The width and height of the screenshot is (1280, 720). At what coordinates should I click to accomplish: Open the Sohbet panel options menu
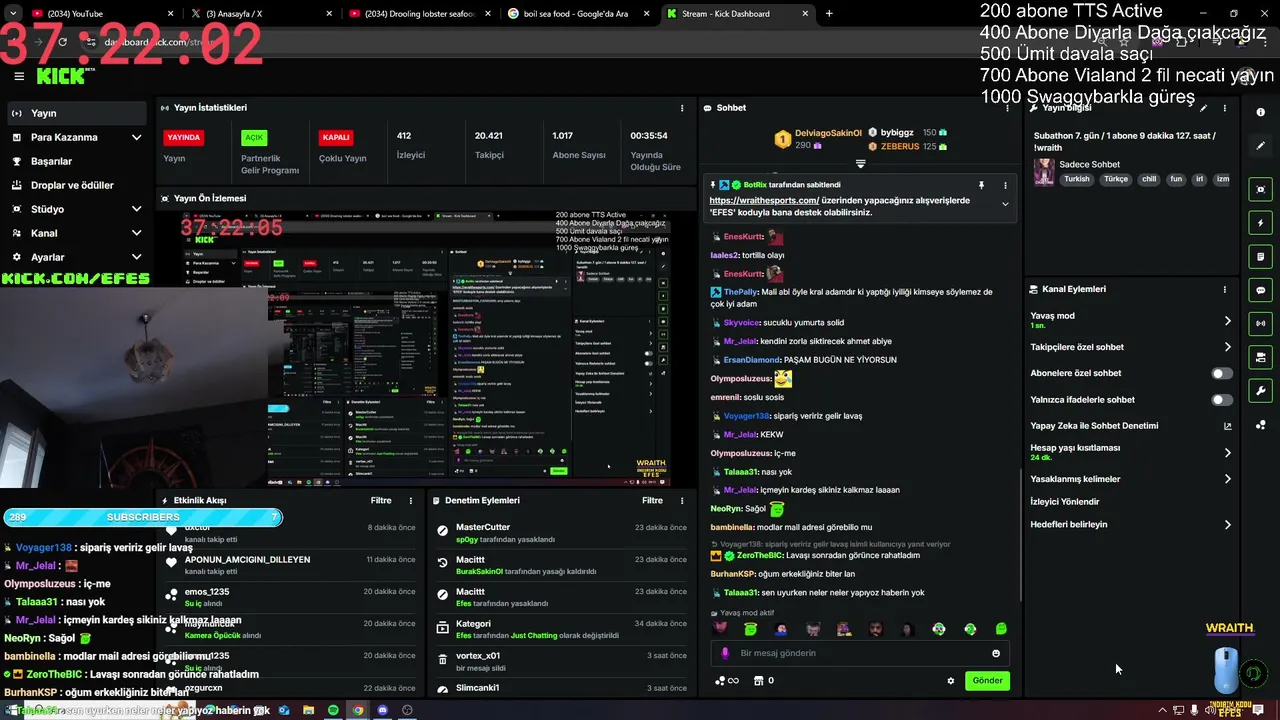(x=1005, y=108)
